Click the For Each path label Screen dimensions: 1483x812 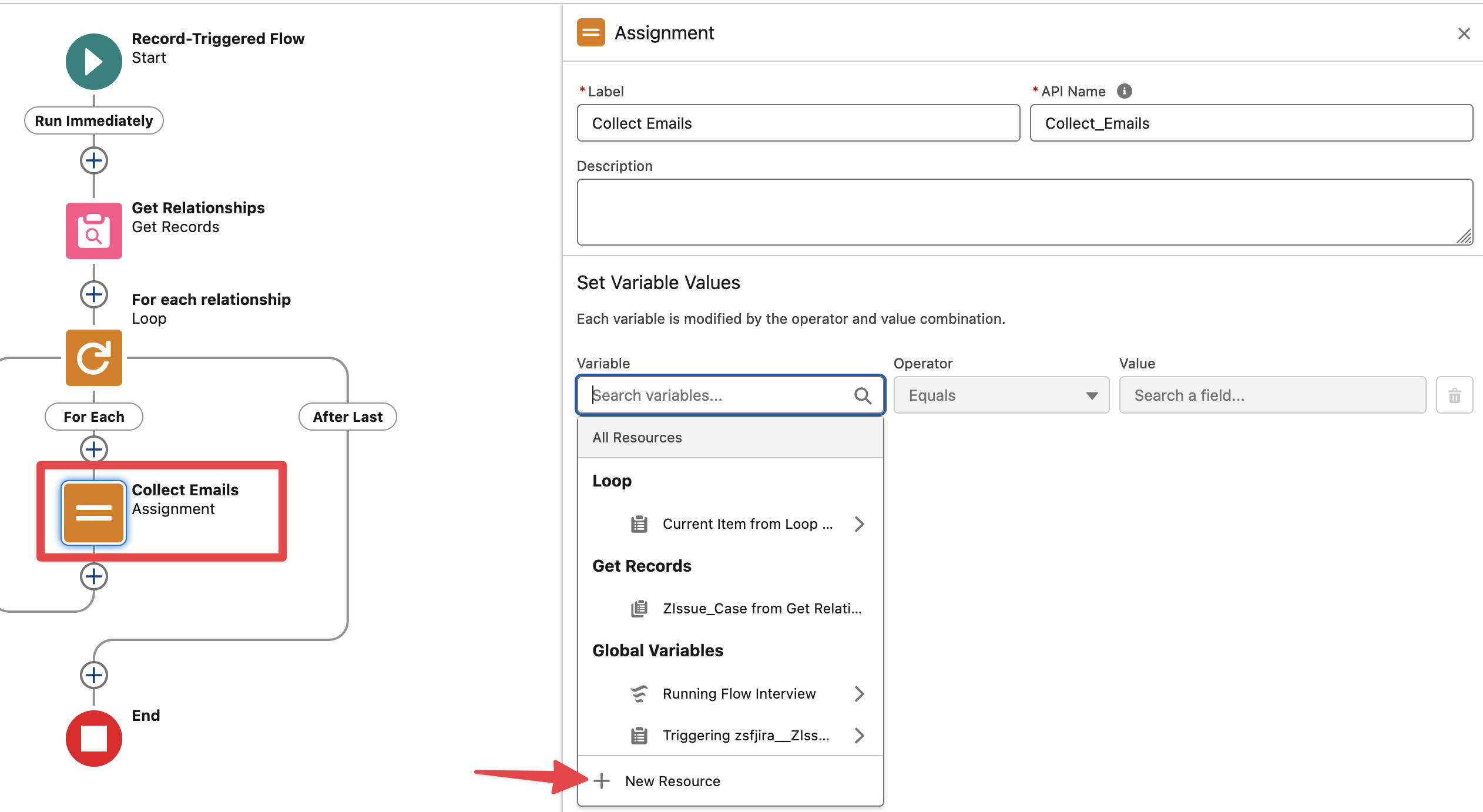coord(93,417)
